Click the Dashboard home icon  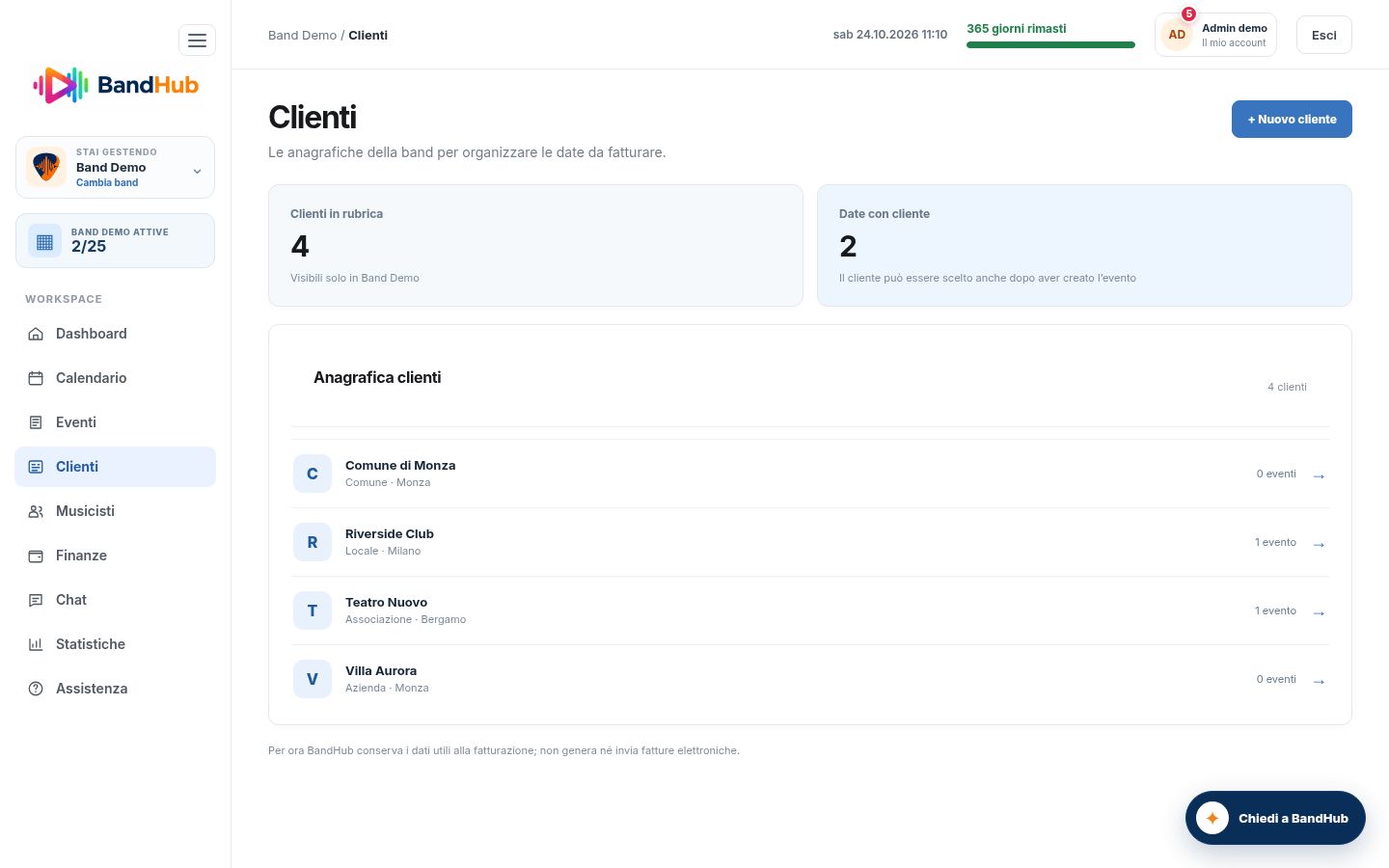(36, 334)
